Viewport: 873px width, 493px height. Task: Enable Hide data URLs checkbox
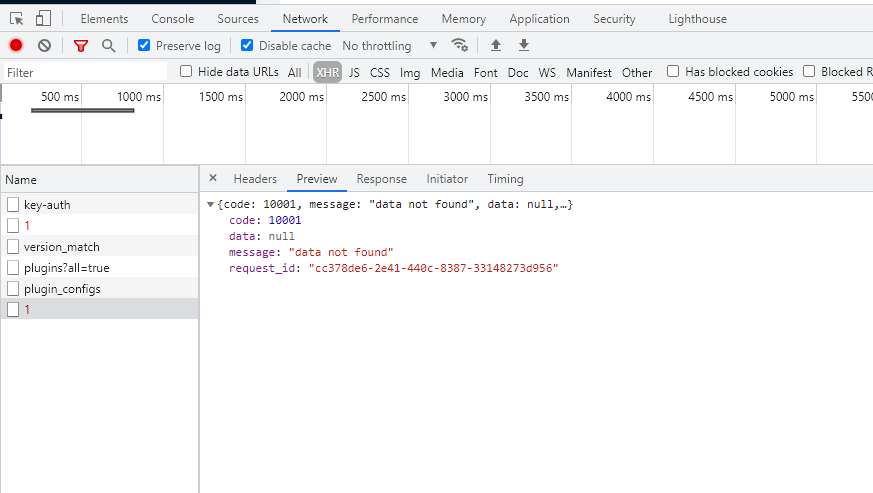[x=186, y=71]
